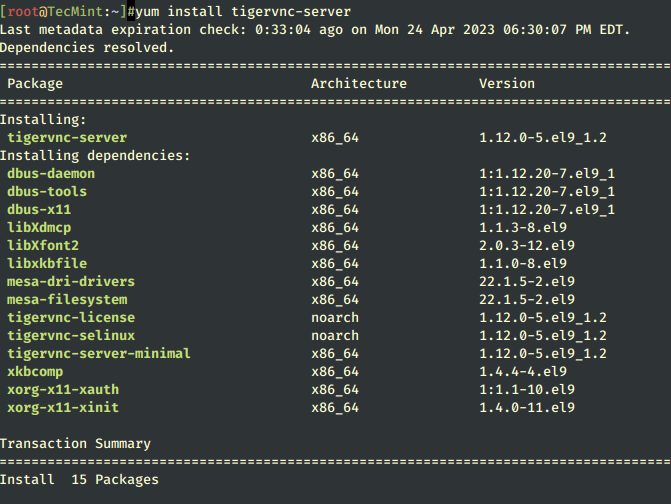
Task: Click the 'Install 15 Packages' line
Action: tap(79, 480)
